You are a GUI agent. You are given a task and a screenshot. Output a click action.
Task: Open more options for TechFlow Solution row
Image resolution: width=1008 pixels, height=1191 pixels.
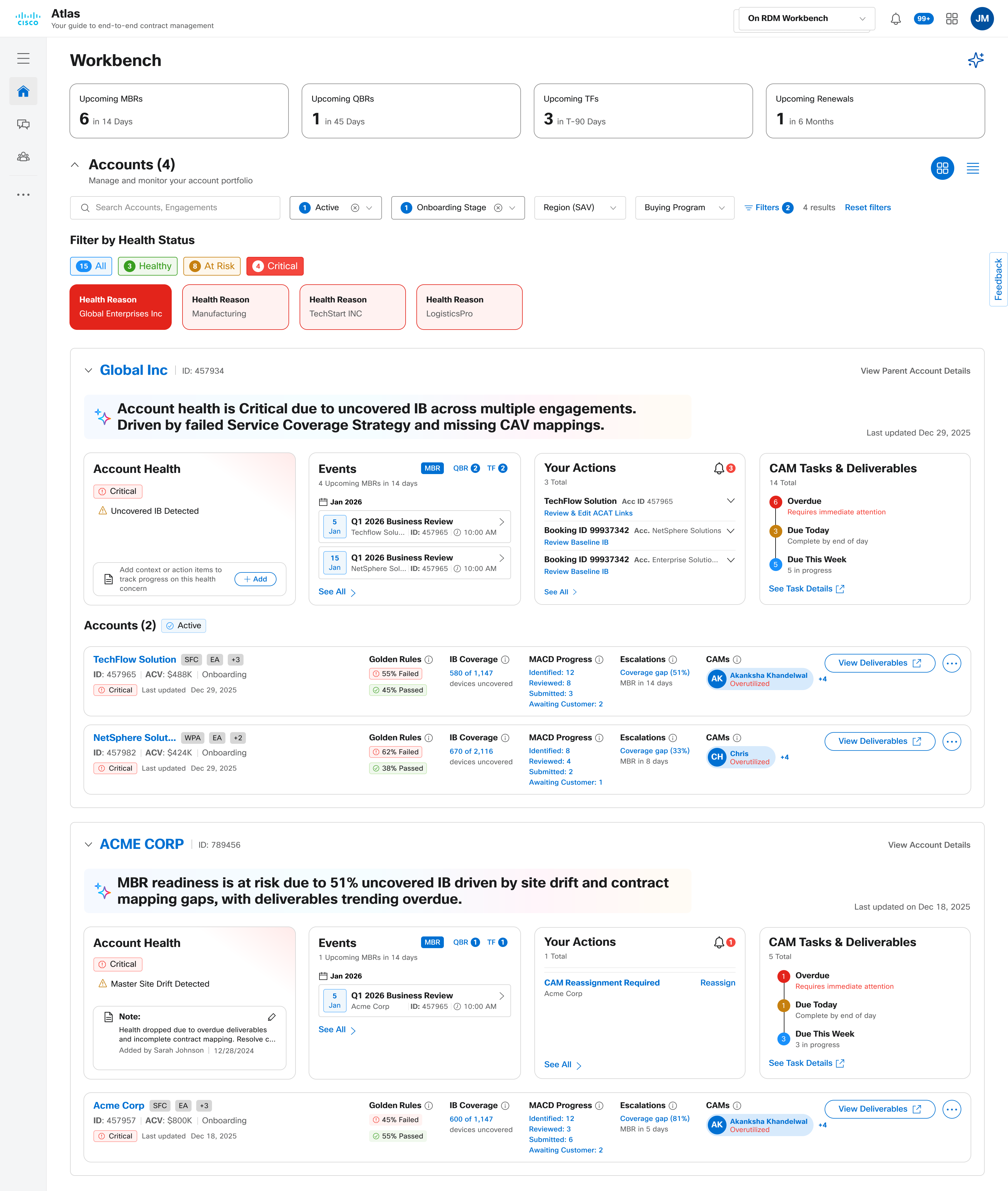tap(952, 664)
